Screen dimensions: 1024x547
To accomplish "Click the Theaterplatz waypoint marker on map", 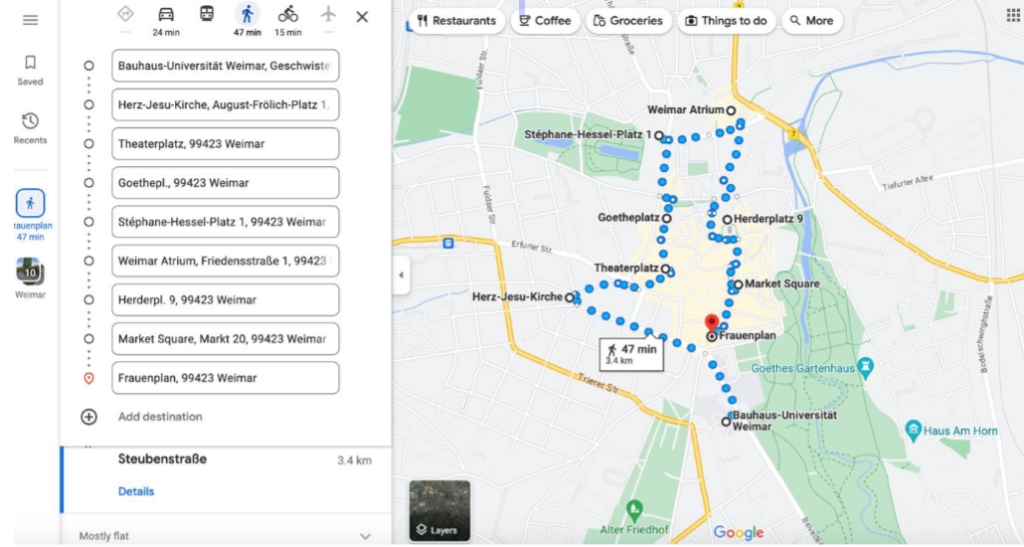I will pos(665,268).
